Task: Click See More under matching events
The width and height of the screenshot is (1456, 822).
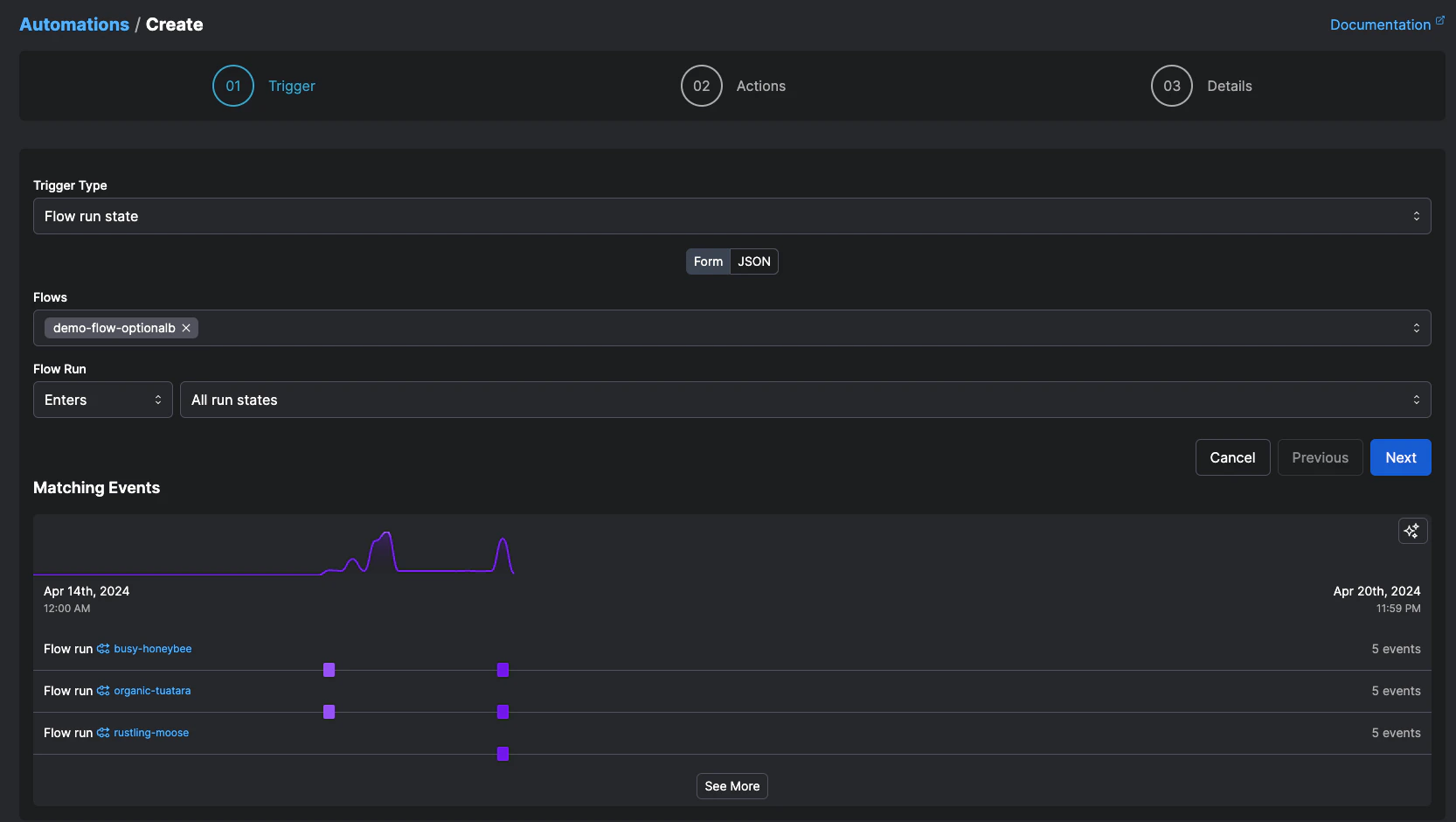Action: click(731, 786)
